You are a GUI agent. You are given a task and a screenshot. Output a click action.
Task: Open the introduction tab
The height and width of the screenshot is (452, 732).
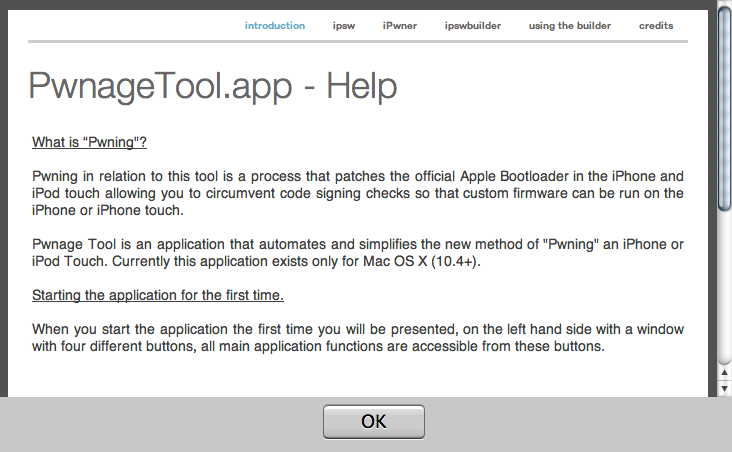[274, 26]
